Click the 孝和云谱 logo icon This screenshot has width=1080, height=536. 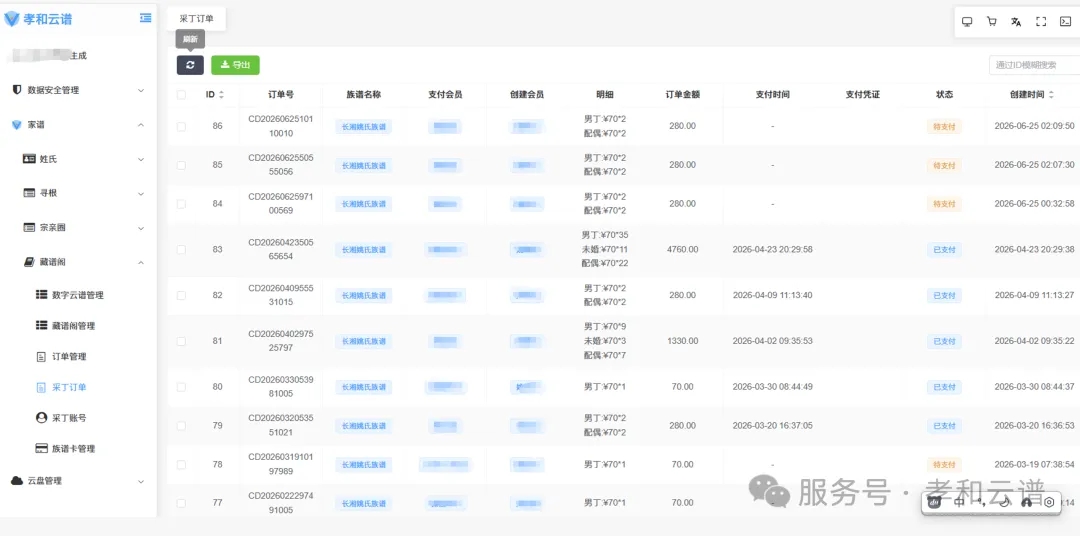point(12,19)
